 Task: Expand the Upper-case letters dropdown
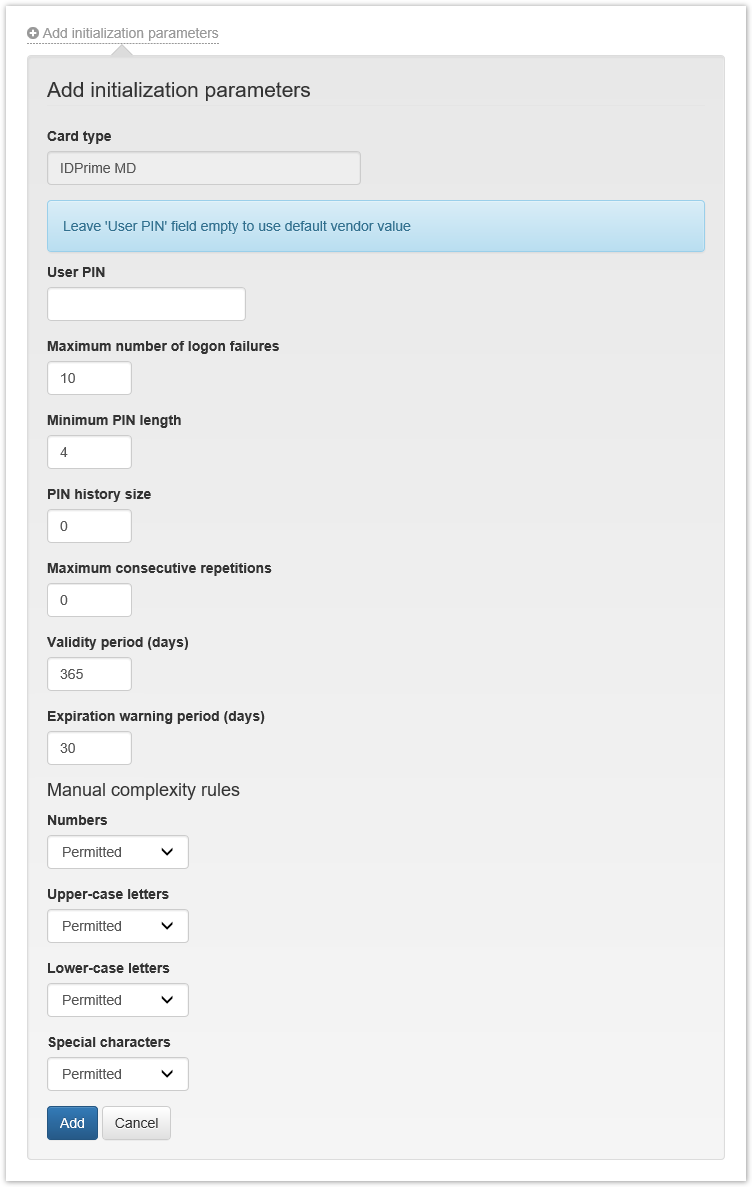(117, 926)
